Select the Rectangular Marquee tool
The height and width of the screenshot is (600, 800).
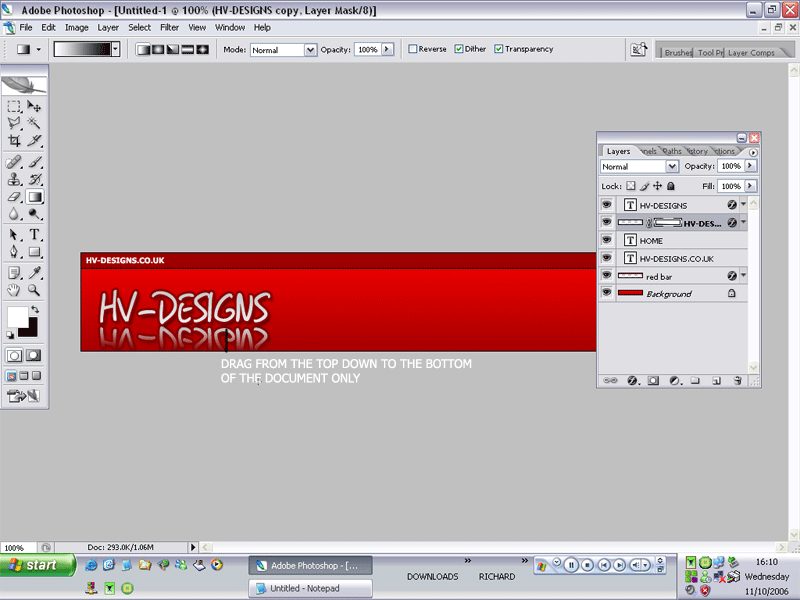click(x=14, y=106)
